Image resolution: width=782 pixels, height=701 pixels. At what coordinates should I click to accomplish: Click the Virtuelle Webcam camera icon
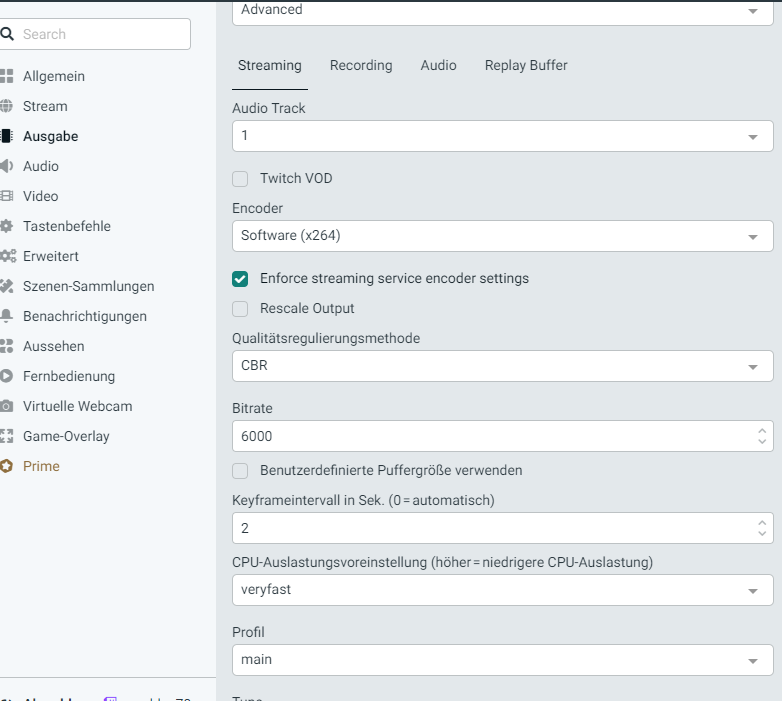click(6, 406)
